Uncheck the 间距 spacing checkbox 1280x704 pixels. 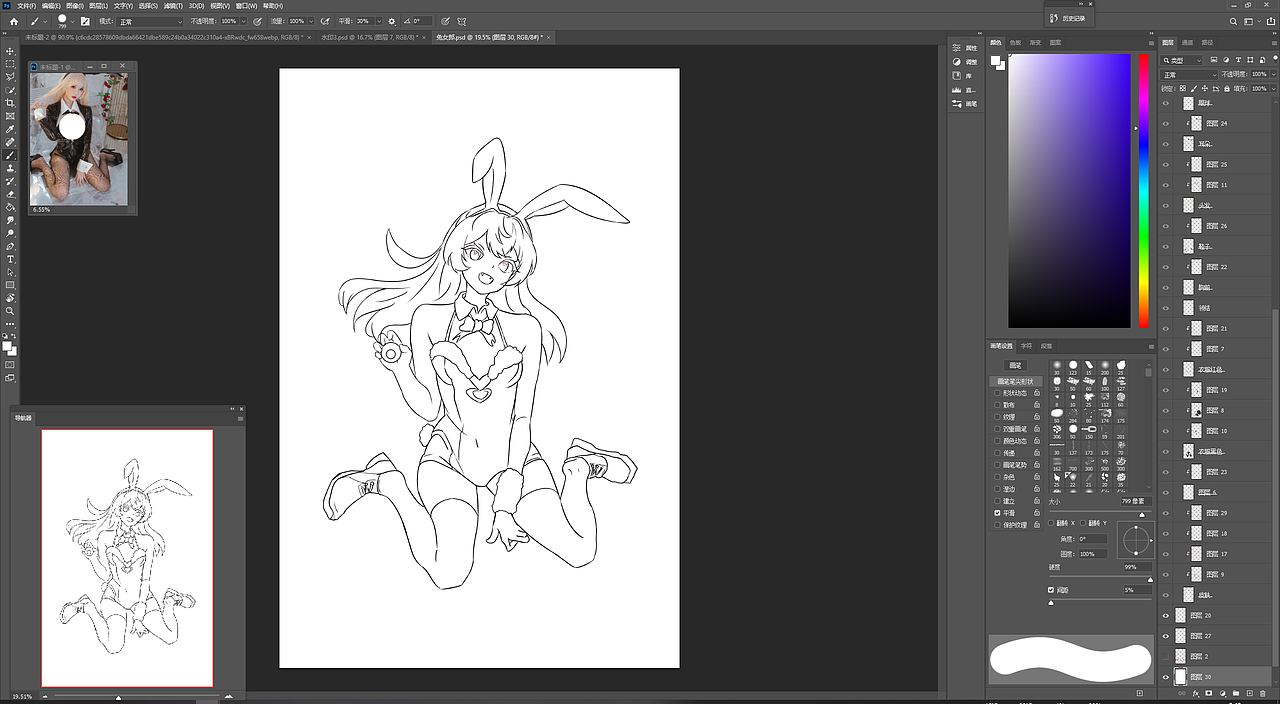pos(1051,590)
